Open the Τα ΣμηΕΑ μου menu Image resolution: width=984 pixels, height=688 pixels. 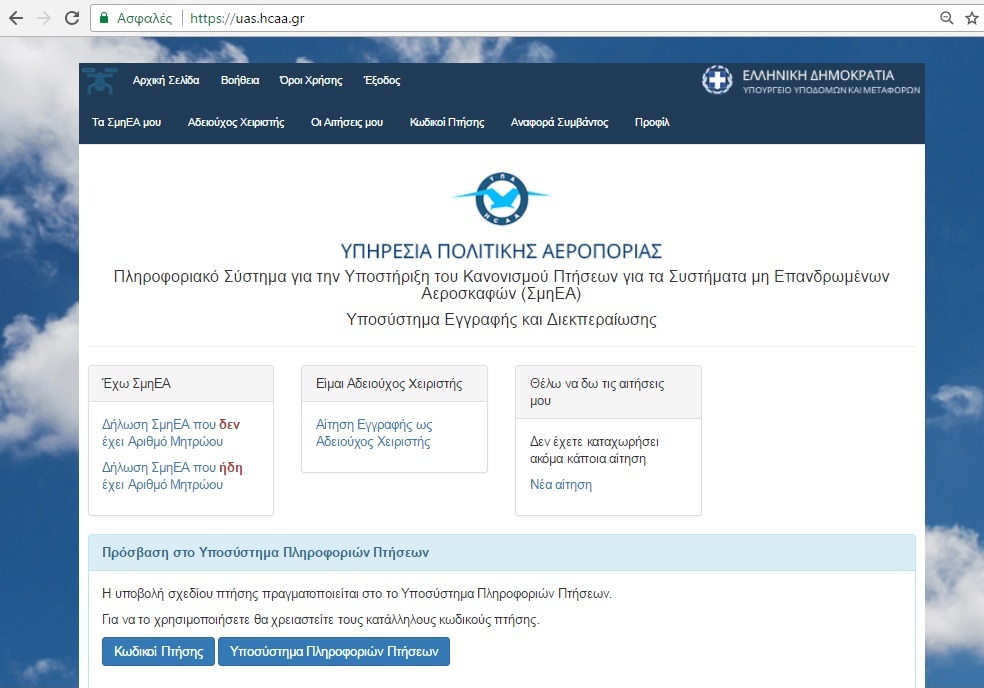click(127, 122)
